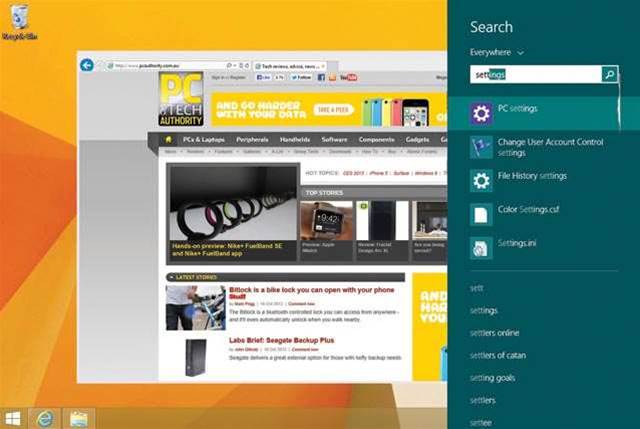
Task: Click the Nike FuelBand featured image
Action: 233,203
